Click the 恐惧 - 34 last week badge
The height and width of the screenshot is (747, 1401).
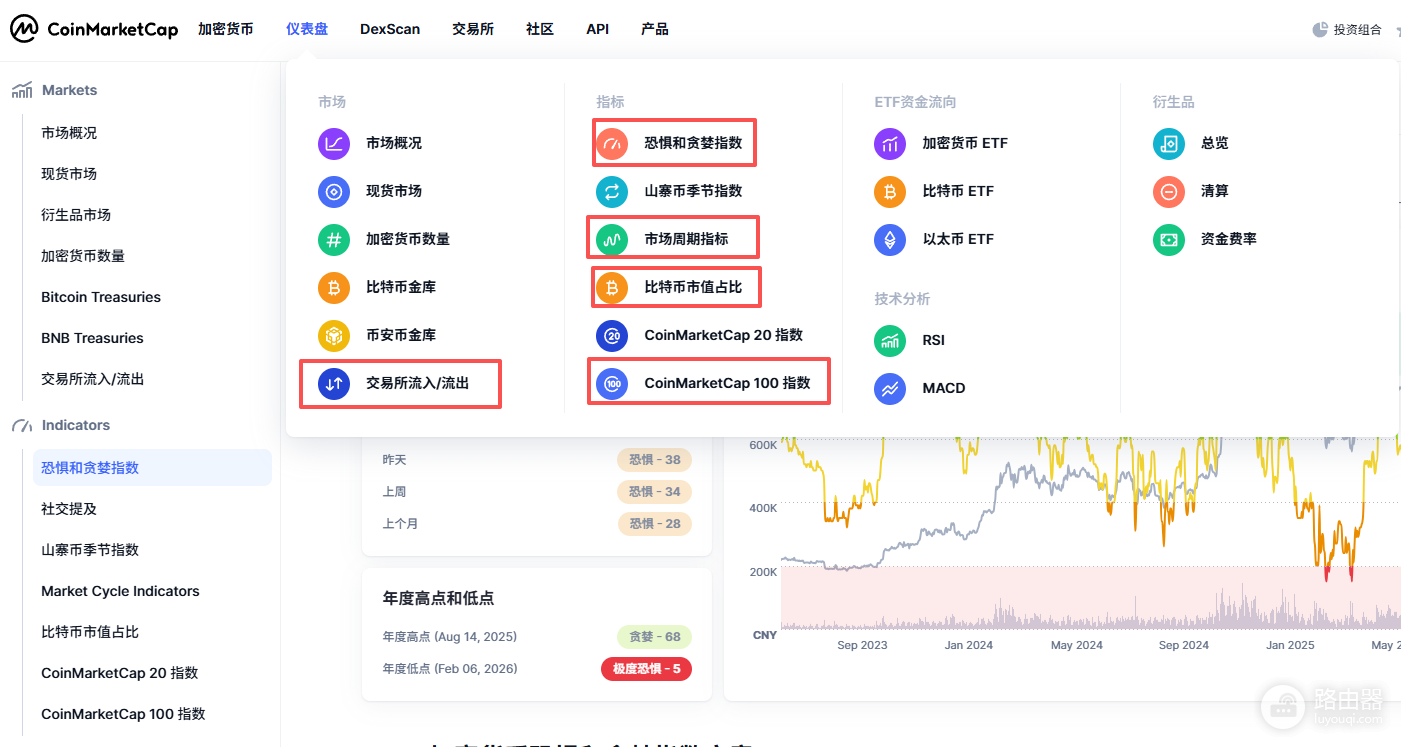point(654,492)
